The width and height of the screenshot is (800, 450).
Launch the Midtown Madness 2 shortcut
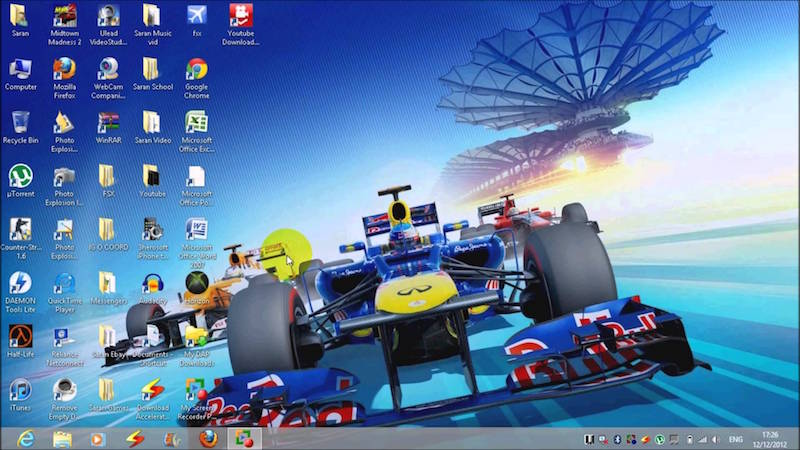(65, 24)
